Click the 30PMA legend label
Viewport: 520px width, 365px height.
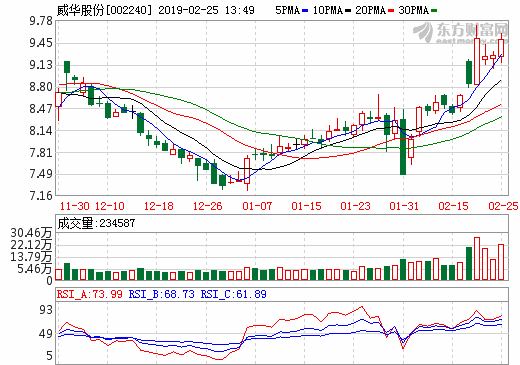pyautogui.click(x=413, y=10)
